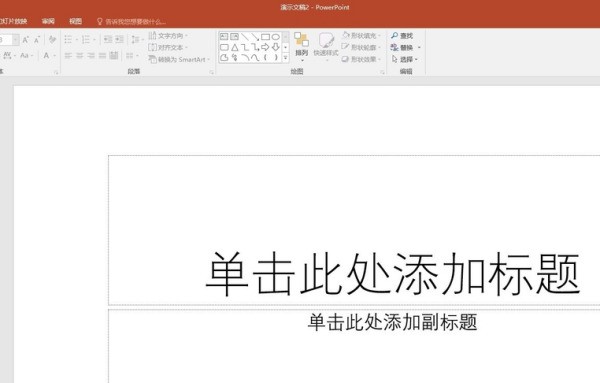600x383 pixels.
Task: Select the arrow line shape
Action: [x=255, y=37]
